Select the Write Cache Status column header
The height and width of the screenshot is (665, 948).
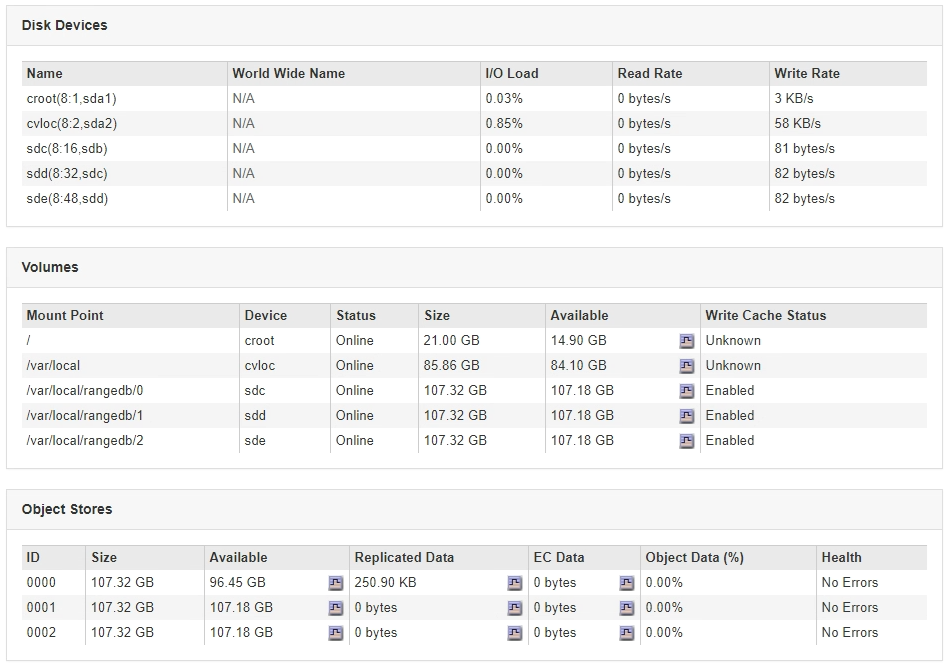(766, 315)
